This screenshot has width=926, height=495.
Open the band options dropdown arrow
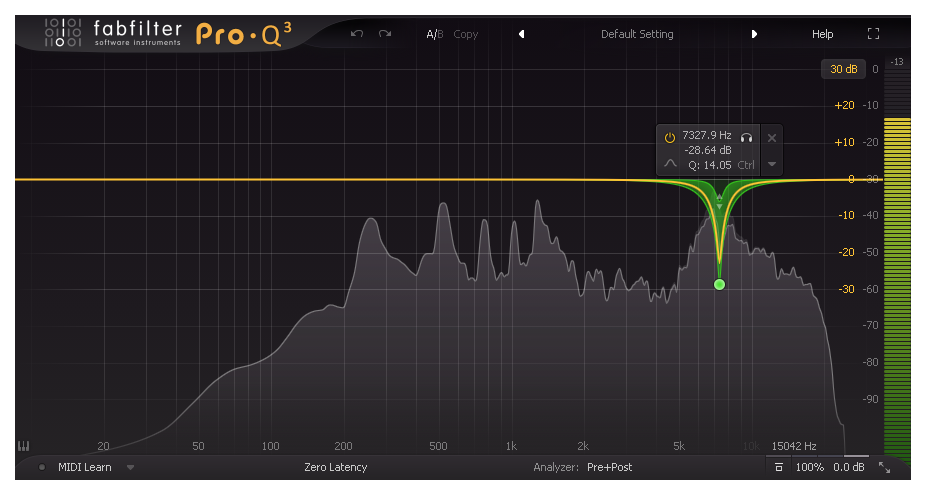click(772, 164)
